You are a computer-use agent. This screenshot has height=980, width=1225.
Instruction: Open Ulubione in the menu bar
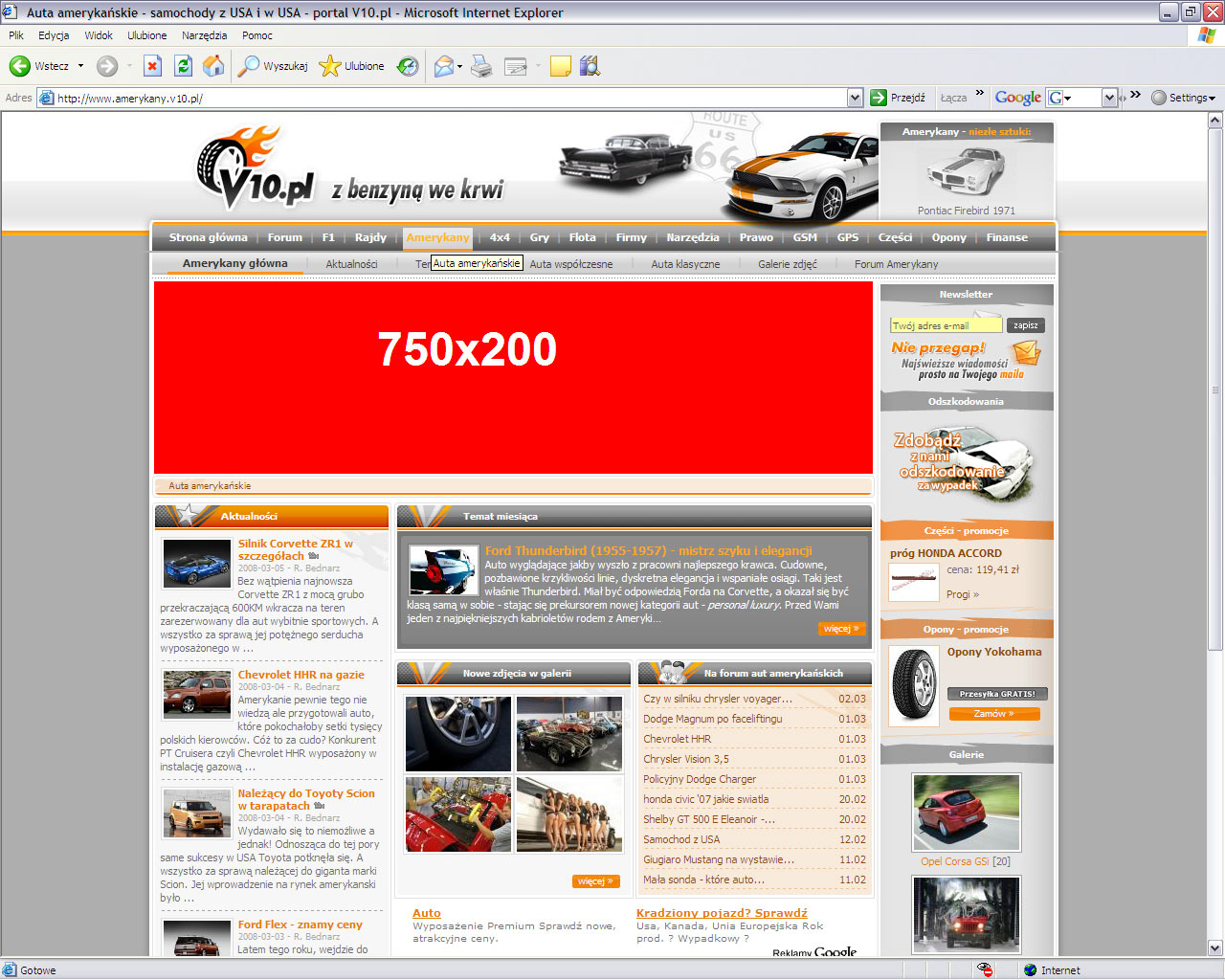pos(146,35)
